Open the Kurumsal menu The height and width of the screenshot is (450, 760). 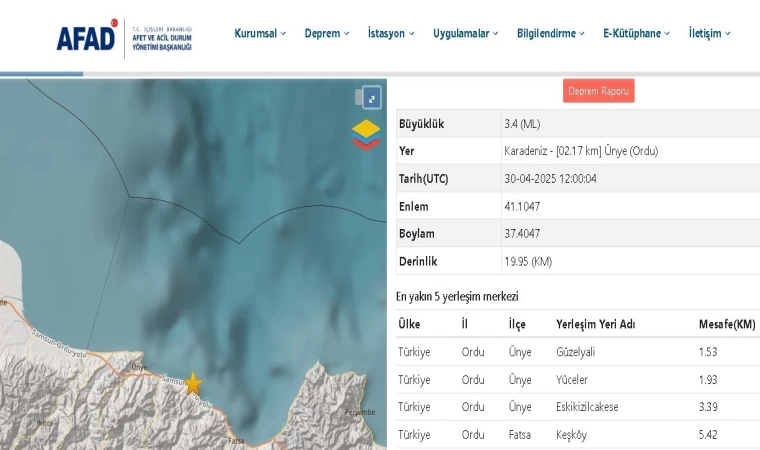coord(260,33)
